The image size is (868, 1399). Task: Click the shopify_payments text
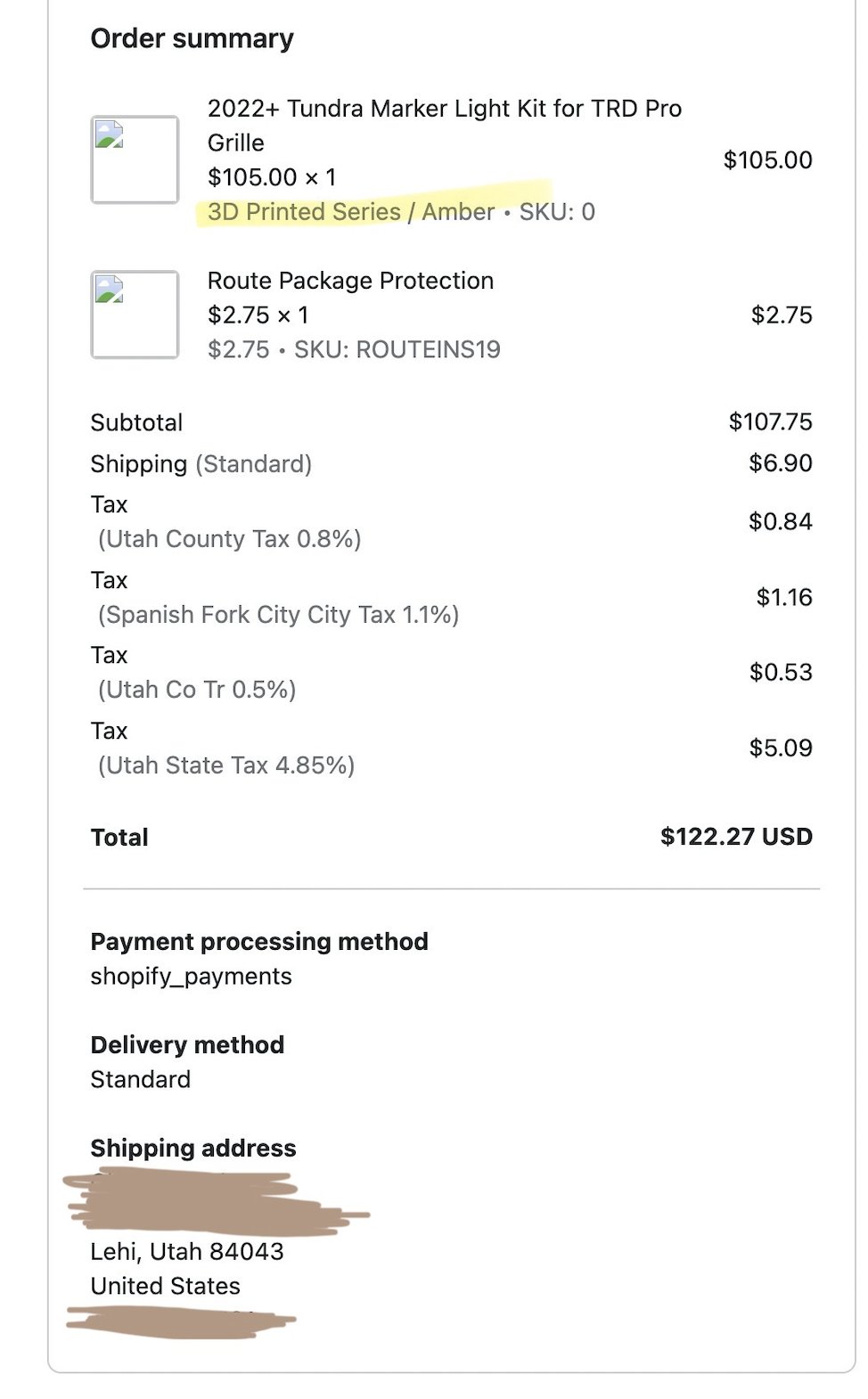(191, 977)
